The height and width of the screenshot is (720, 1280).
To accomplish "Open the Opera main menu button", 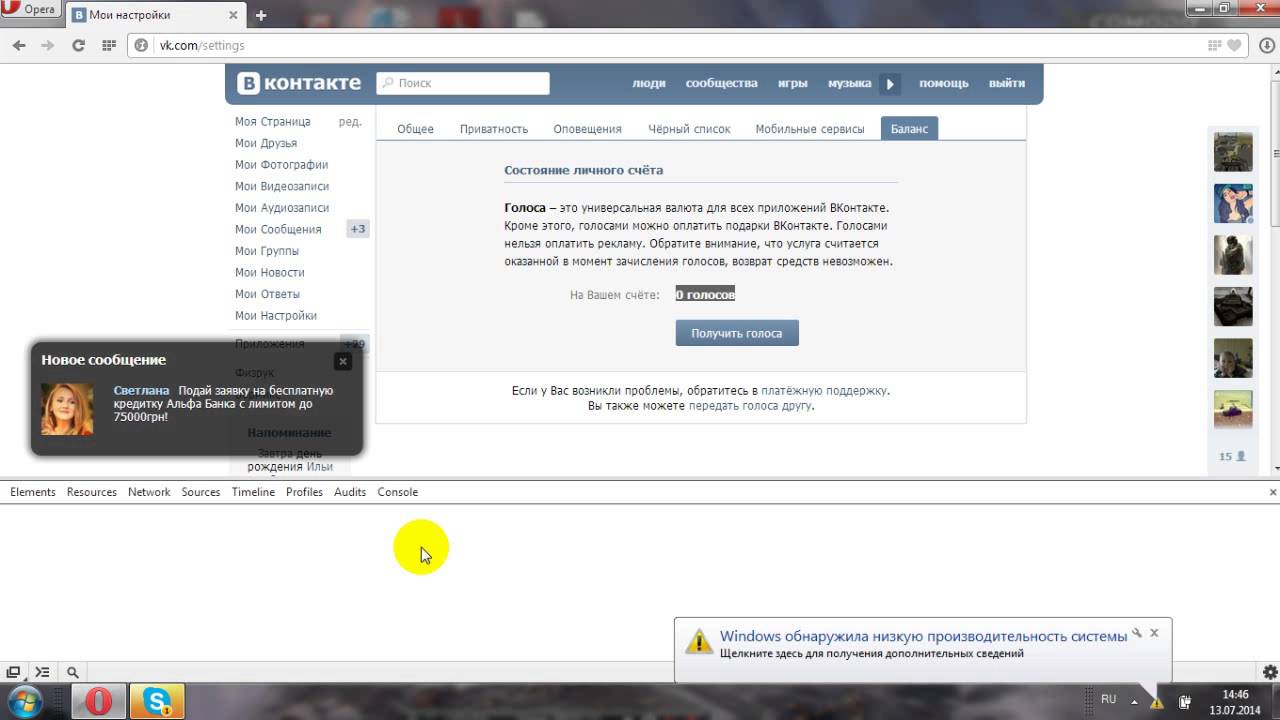I will tap(32, 10).
